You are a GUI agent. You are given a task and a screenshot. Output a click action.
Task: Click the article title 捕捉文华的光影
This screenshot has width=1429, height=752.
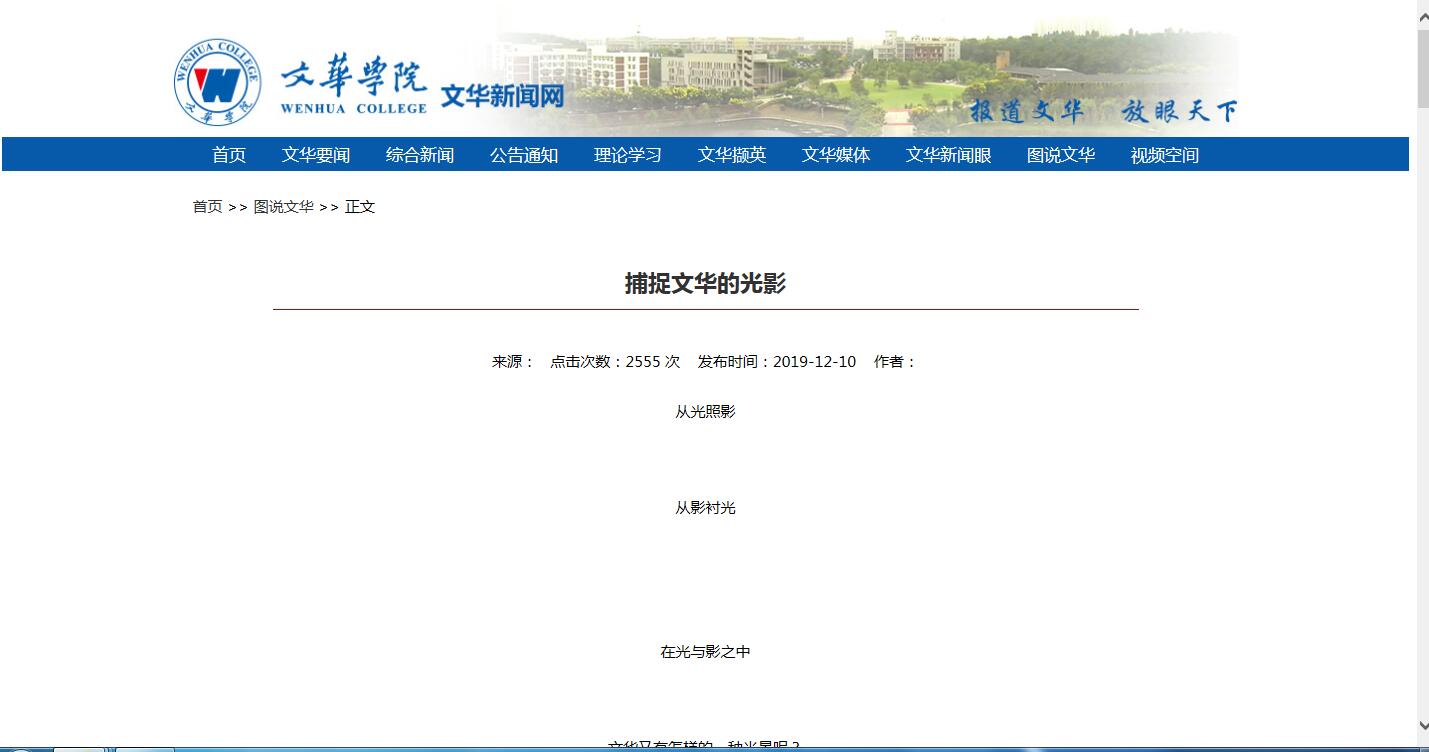[x=706, y=284]
